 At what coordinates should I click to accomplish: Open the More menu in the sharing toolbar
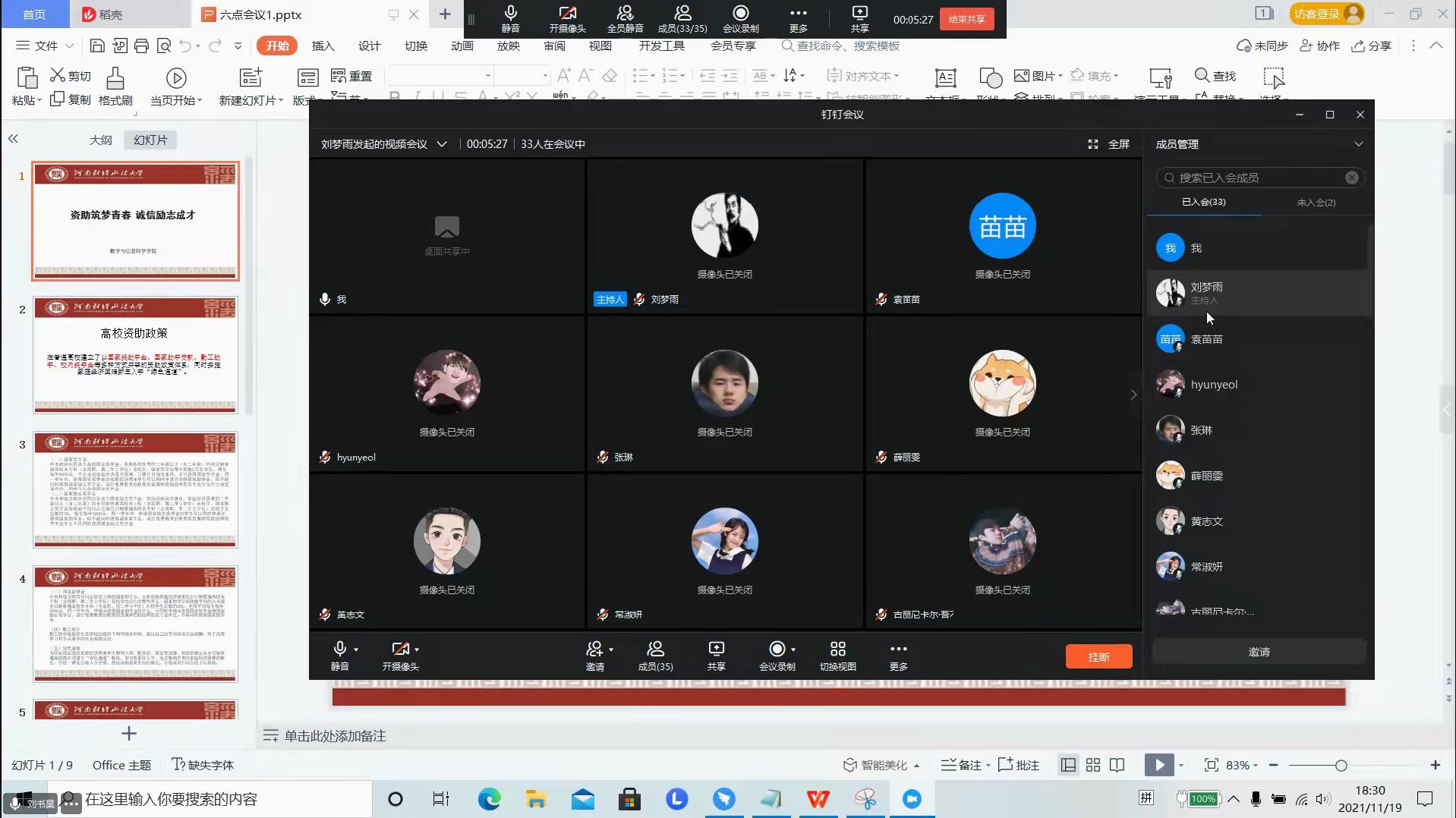coord(798,18)
